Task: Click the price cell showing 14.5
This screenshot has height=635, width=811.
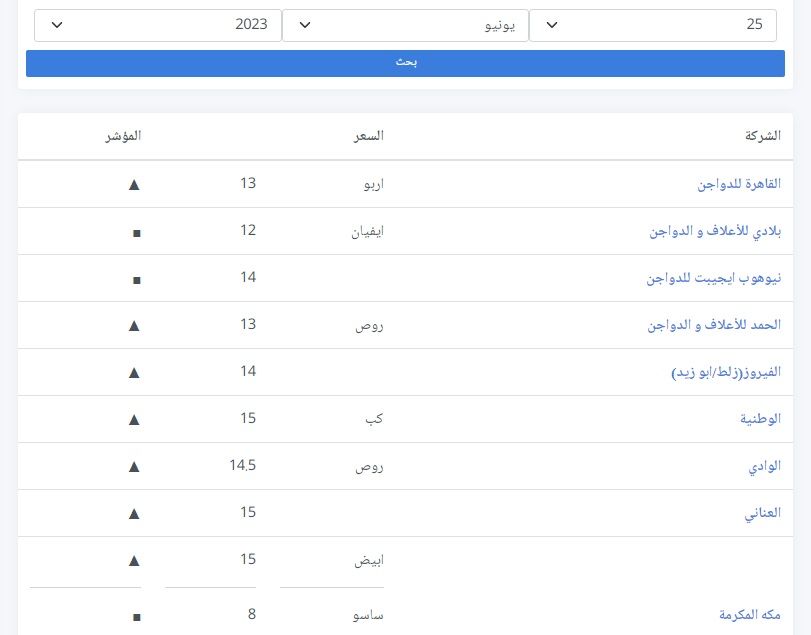Action: pyautogui.click(x=240, y=465)
